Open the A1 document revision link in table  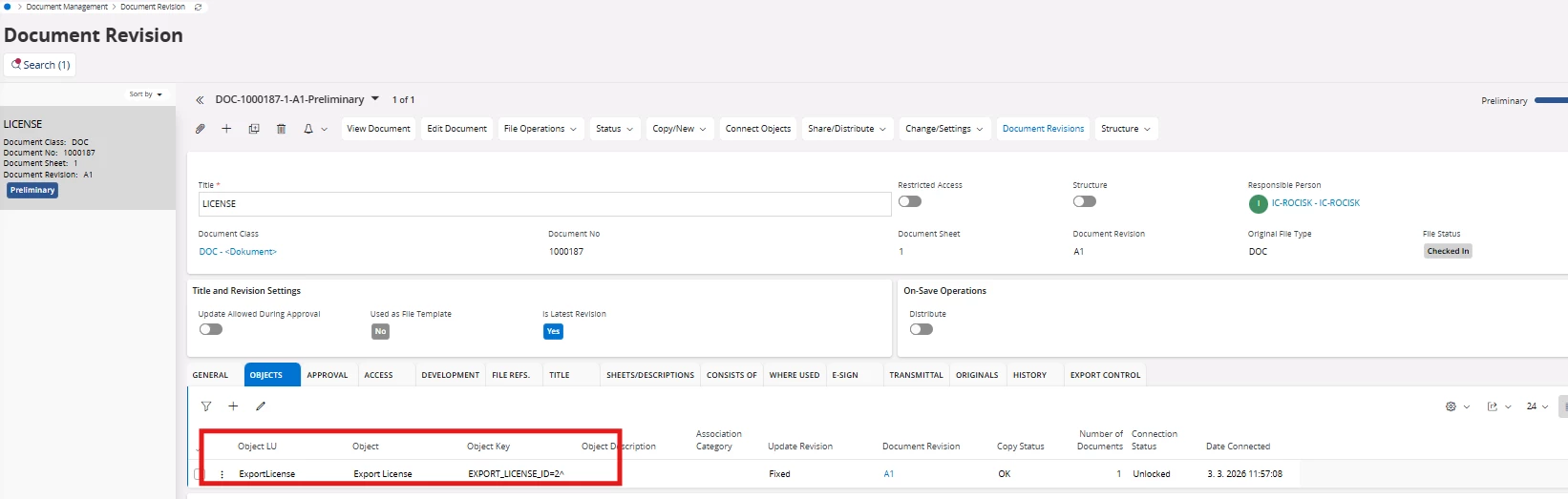(889, 474)
